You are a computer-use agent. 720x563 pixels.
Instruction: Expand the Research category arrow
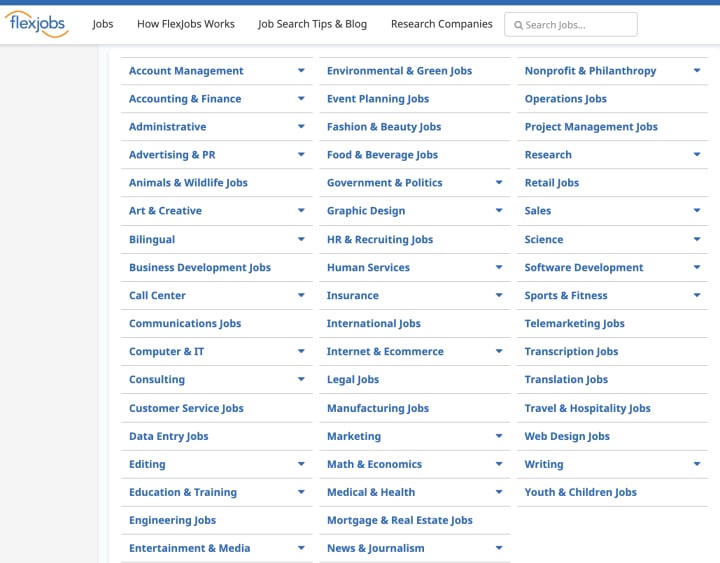[697, 155]
